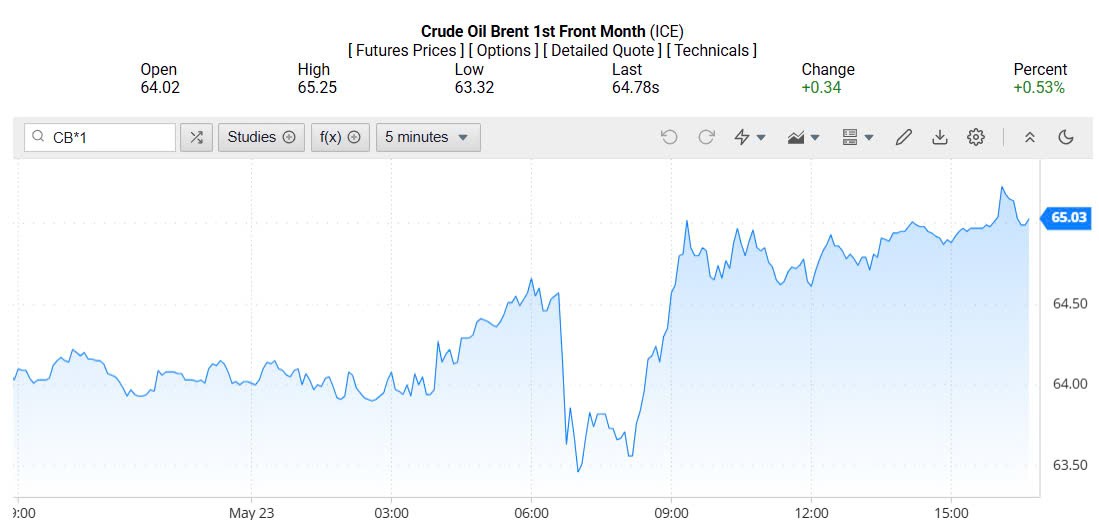
Task: Open the lightning bolt events menu
Action: coord(749,138)
